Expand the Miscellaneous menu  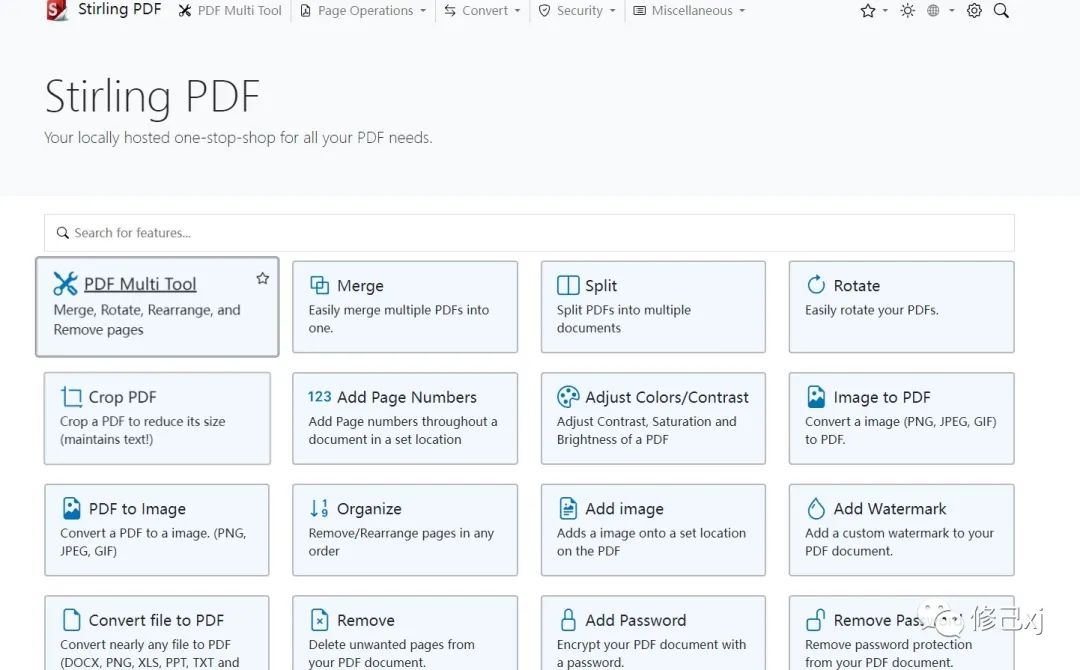[x=689, y=10]
